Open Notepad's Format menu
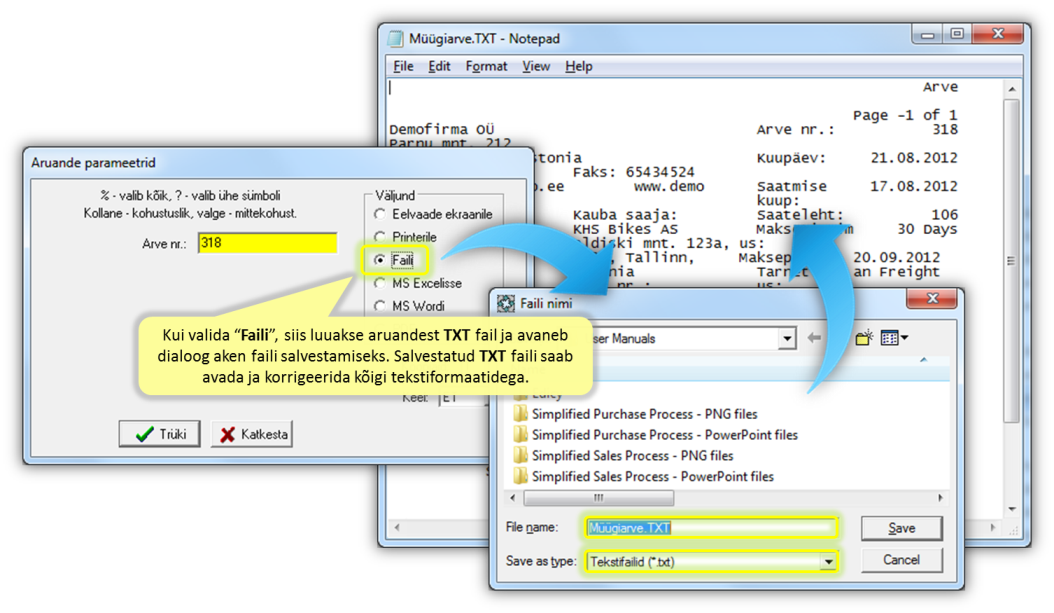 [486, 66]
